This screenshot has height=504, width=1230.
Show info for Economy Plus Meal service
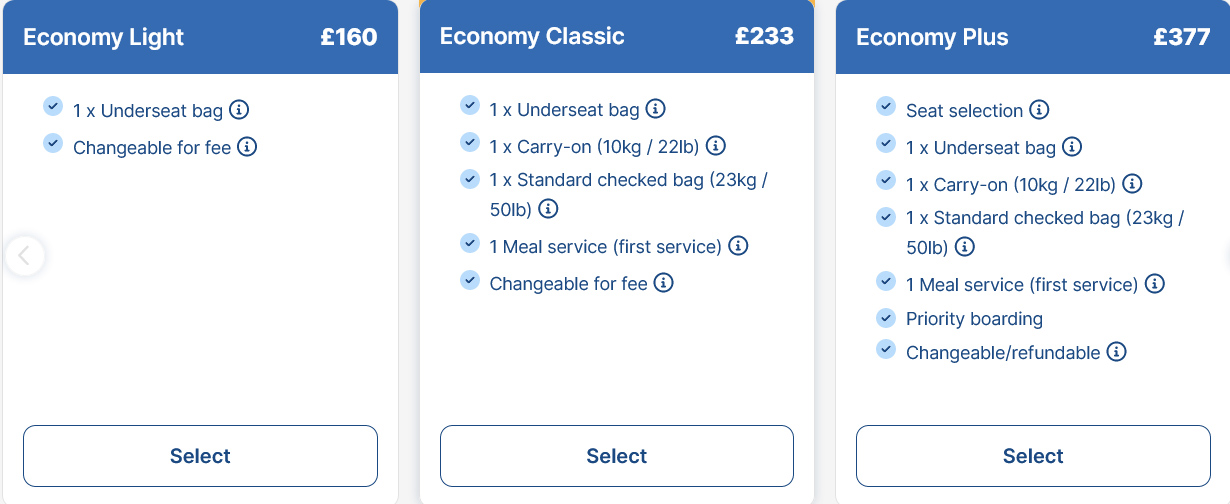[1155, 284]
